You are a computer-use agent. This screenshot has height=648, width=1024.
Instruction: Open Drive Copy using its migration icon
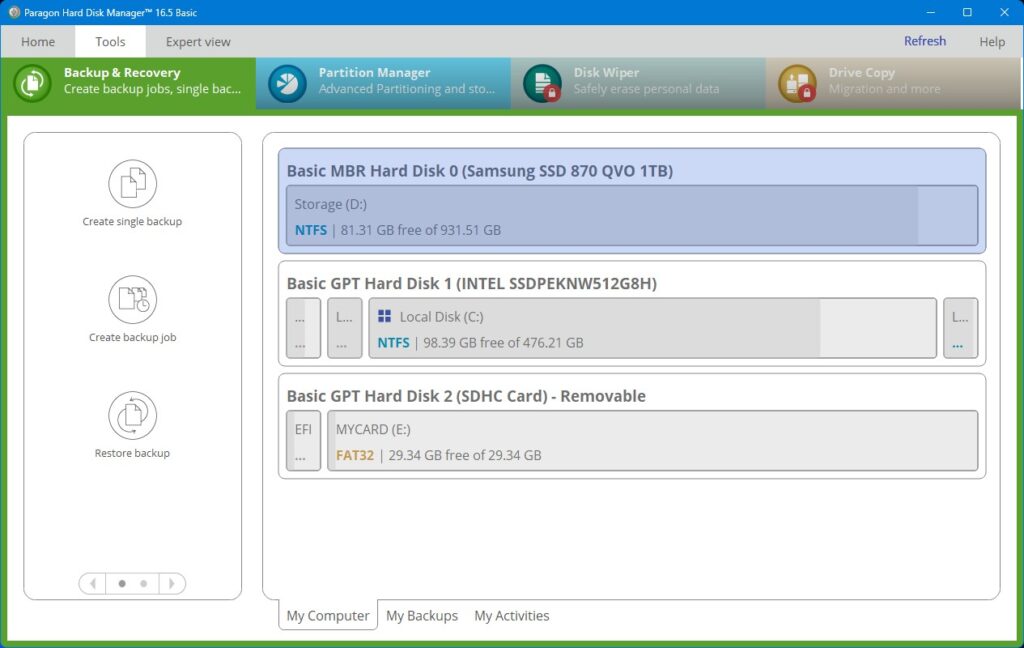pyautogui.click(x=797, y=84)
